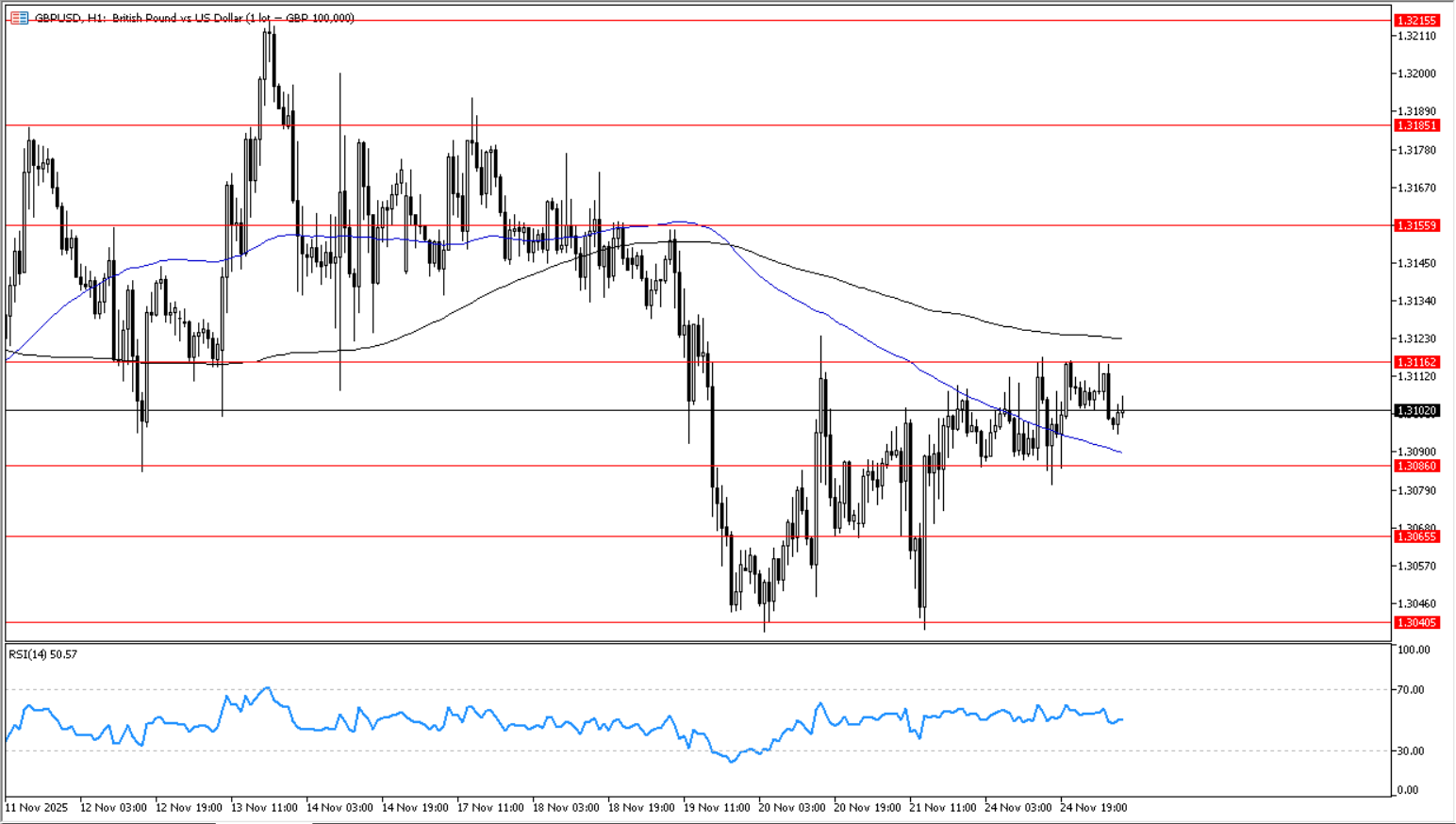Select the 1.31851 resistance price tag
1456x824 pixels.
tap(1416, 125)
